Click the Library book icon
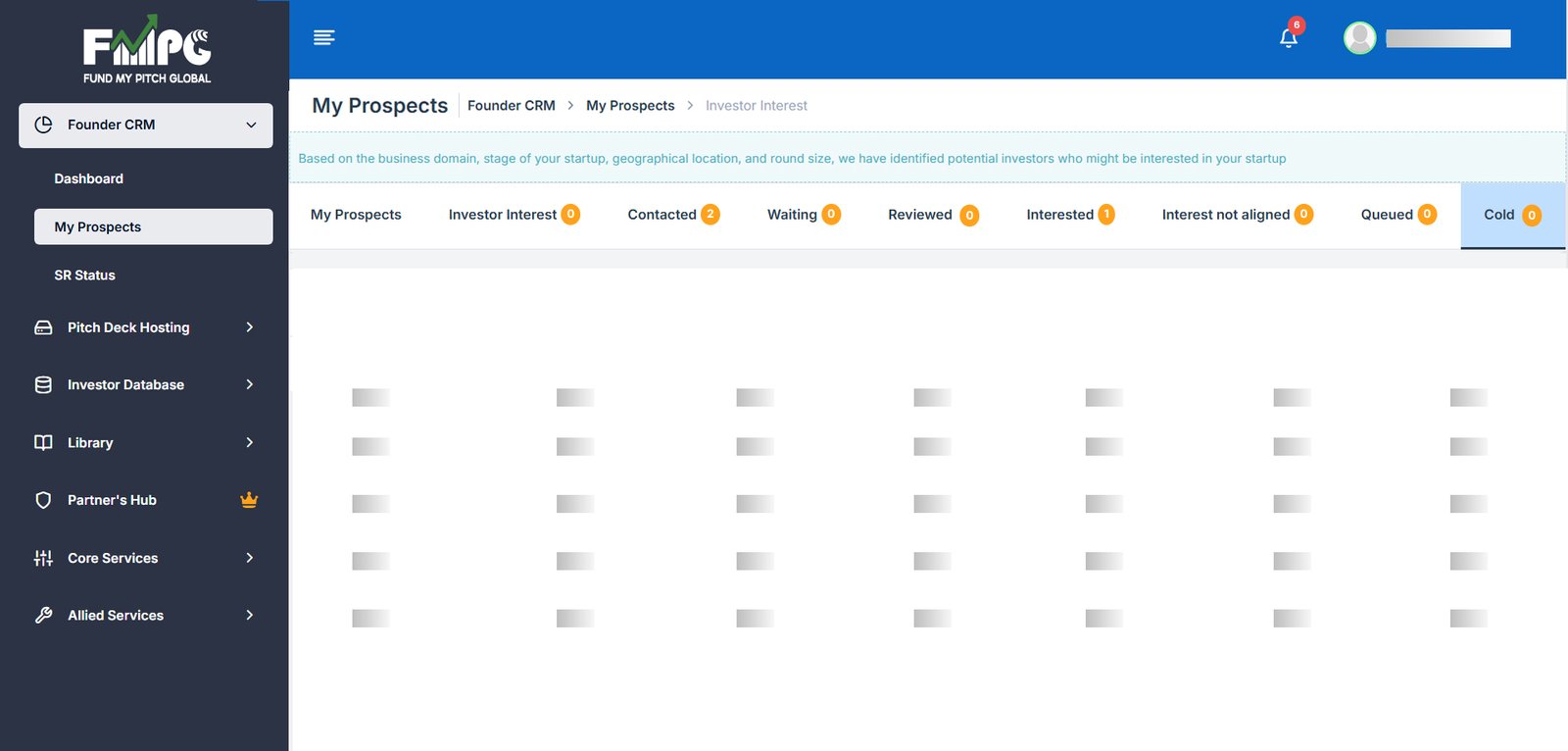 point(43,443)
